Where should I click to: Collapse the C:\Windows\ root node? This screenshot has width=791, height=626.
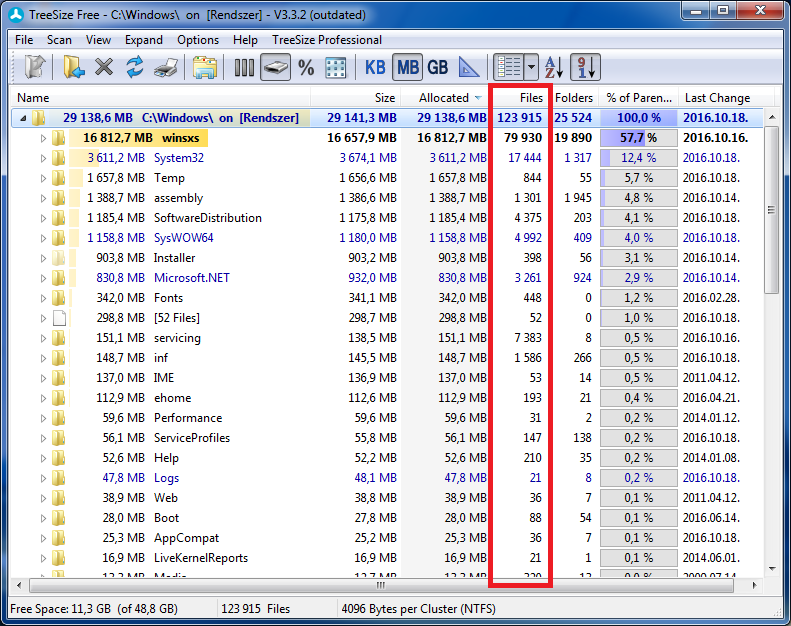[x=23, y=119]
